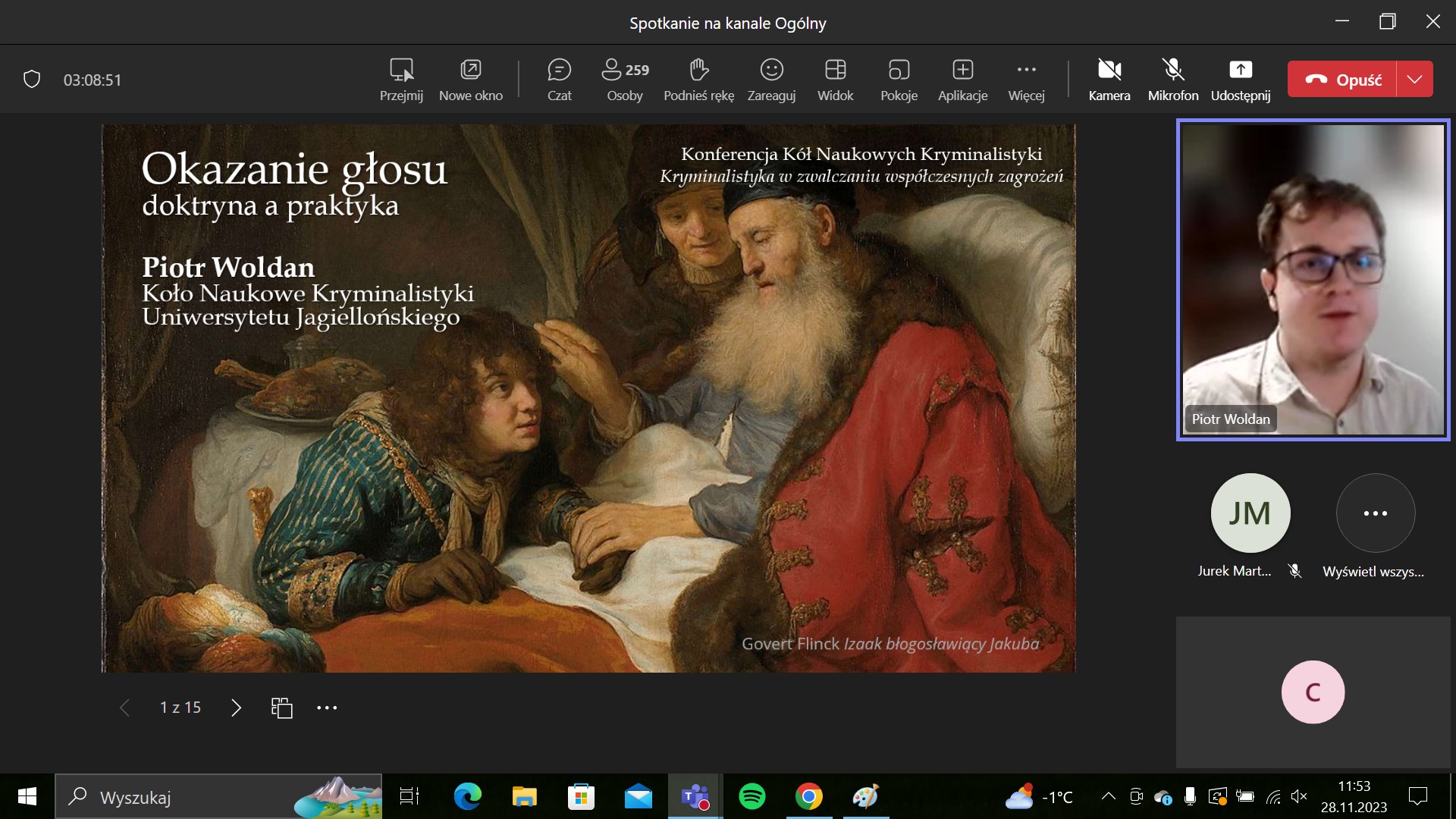Open Spotify from the taskbar

[752, 797]
